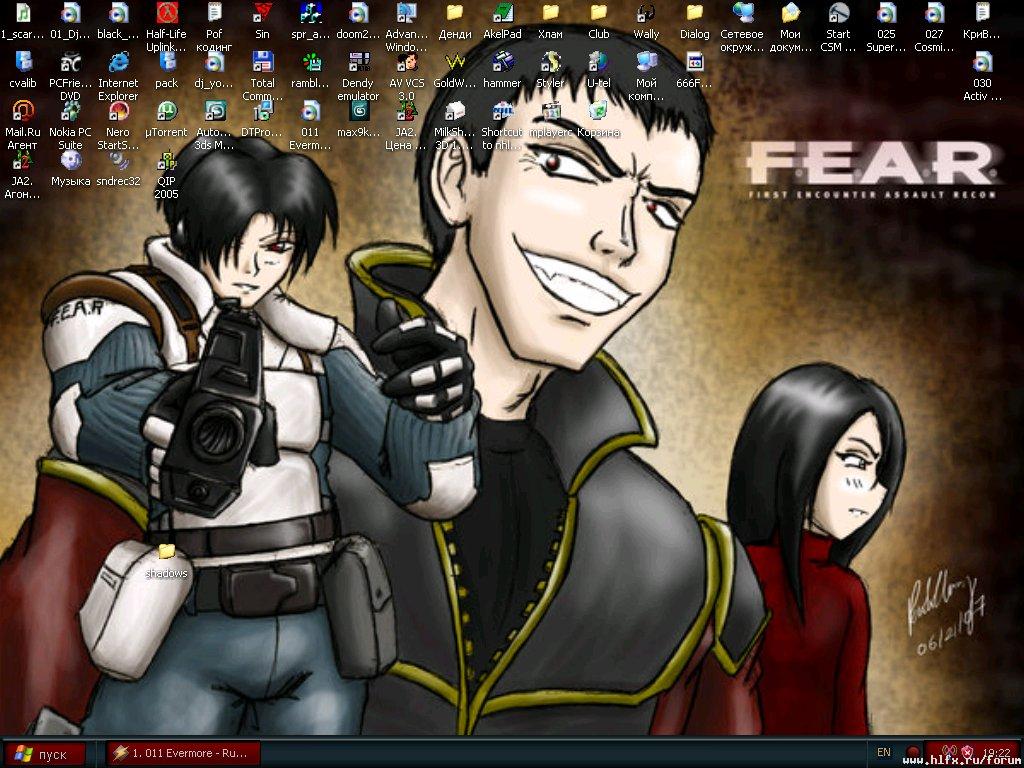Open the 025 Super media file
1024x768 pixels.
tap(886, 12)
